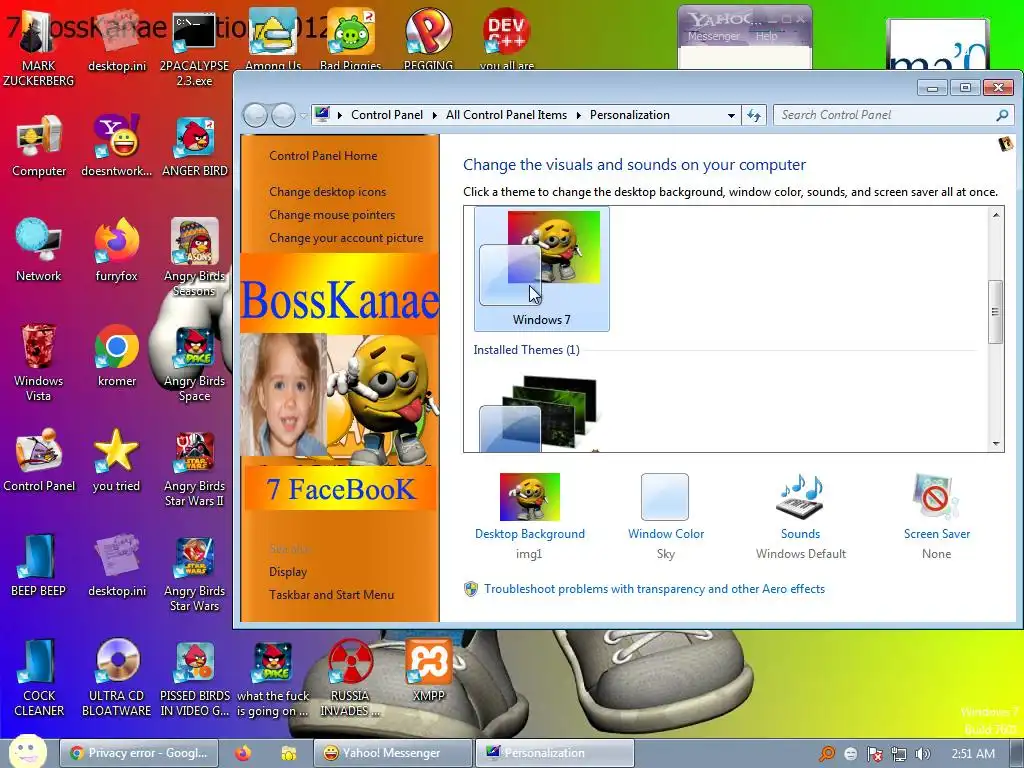Screen dimensions: 1024x768
Task: Select the Computer desktop icon
Action: click(x=39, y=146)
